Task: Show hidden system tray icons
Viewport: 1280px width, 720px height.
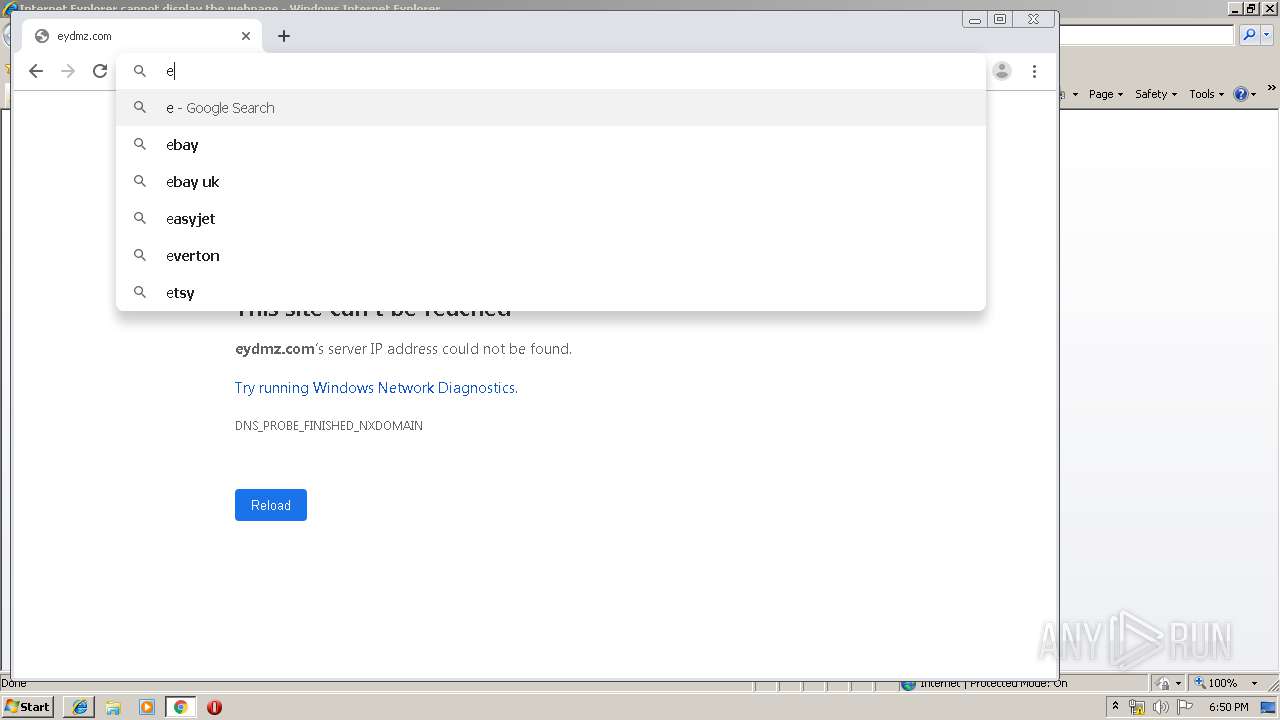Action: (x=1116, y=706)
